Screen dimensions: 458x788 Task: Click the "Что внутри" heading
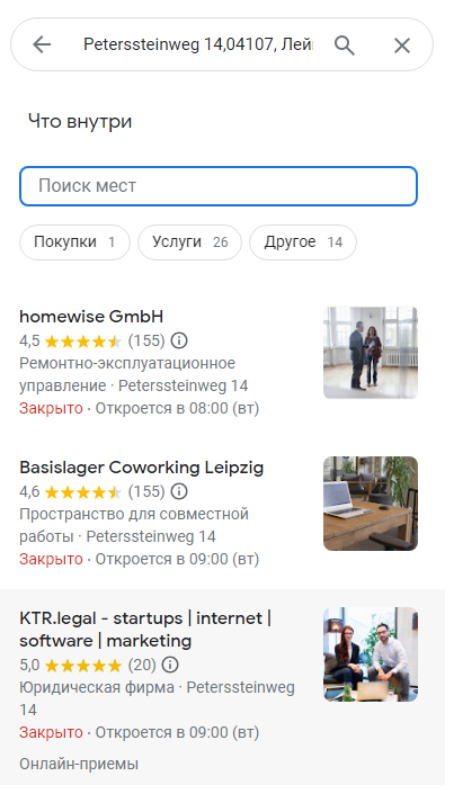coord(80,121)
